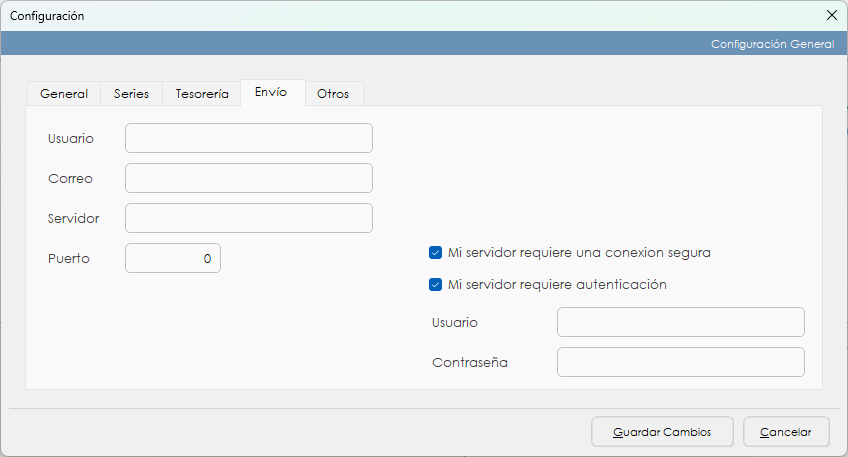Switch to the General tab
Viewport: 848px width, 457px height.
64,93
